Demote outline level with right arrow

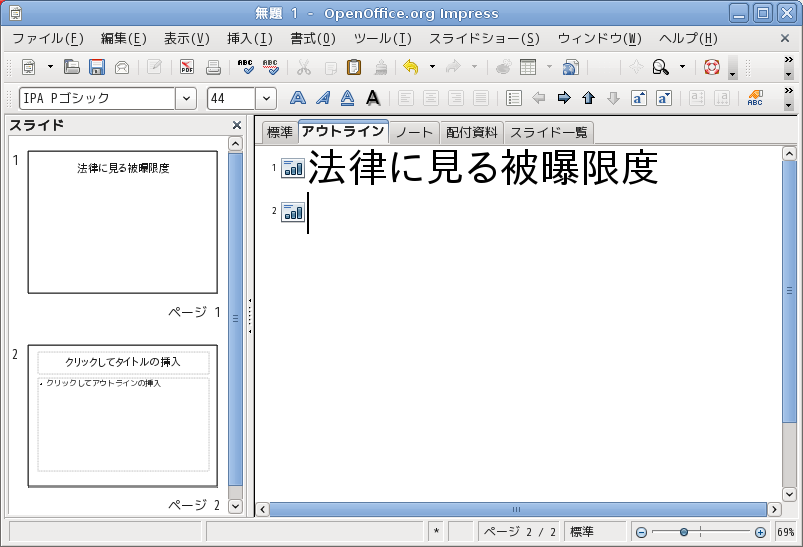coord(563,98)
